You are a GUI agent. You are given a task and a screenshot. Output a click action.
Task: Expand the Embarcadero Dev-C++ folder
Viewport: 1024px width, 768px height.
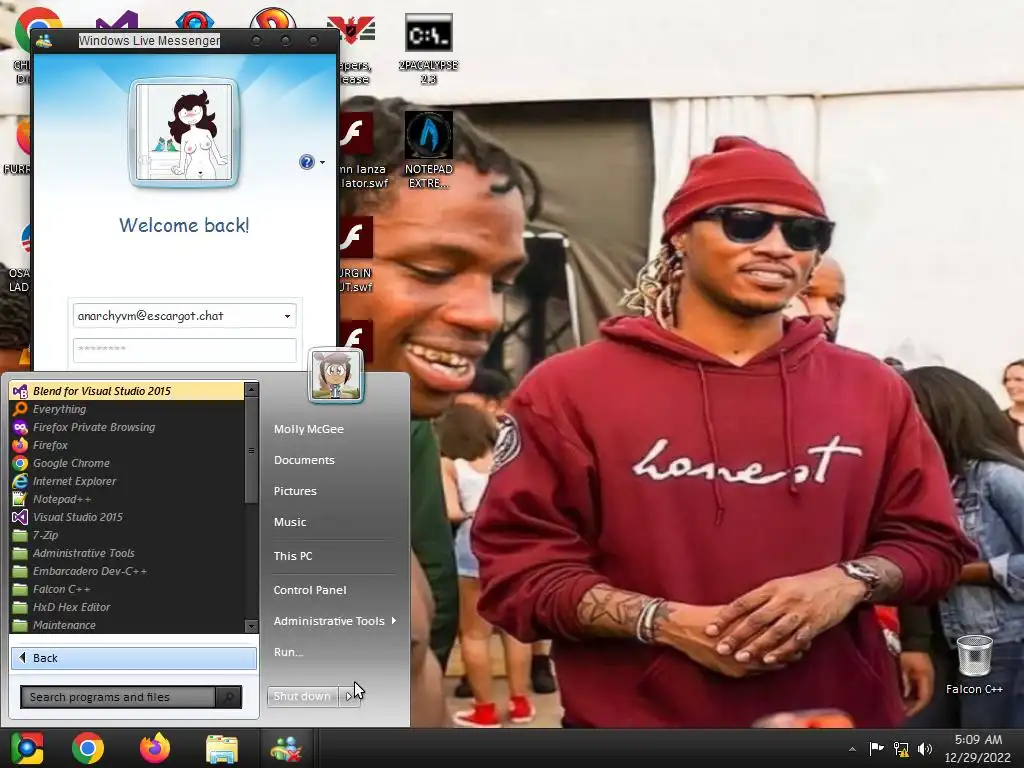[x=127, y=571]
